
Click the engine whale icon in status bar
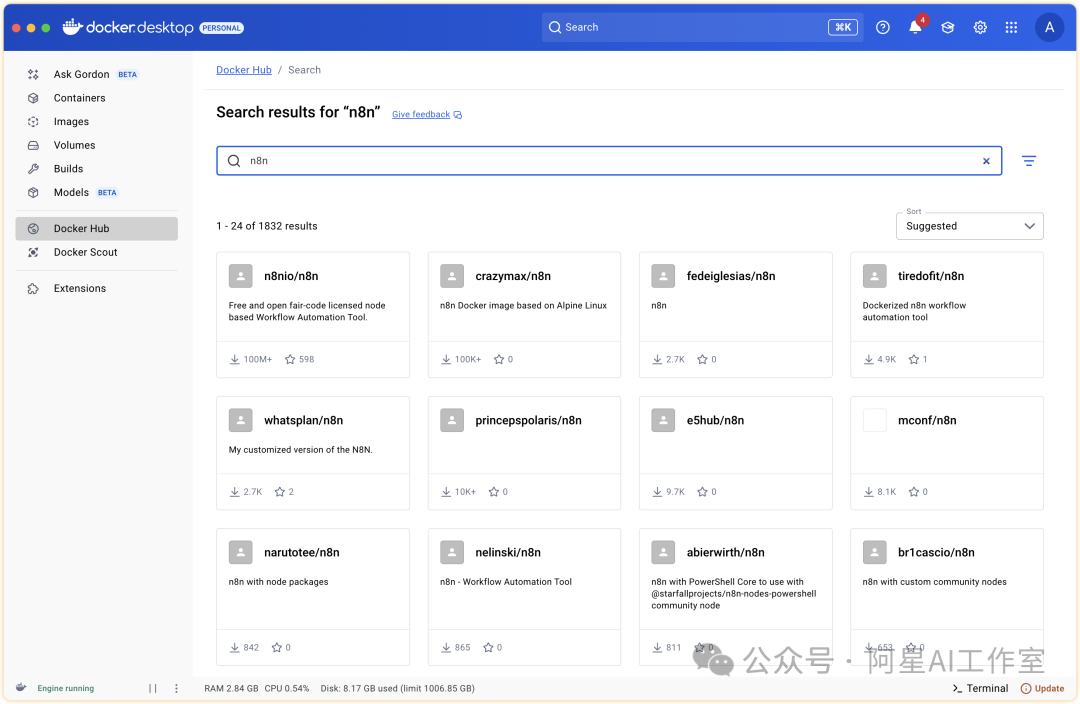pyautogui.click(x=21, y=687)
